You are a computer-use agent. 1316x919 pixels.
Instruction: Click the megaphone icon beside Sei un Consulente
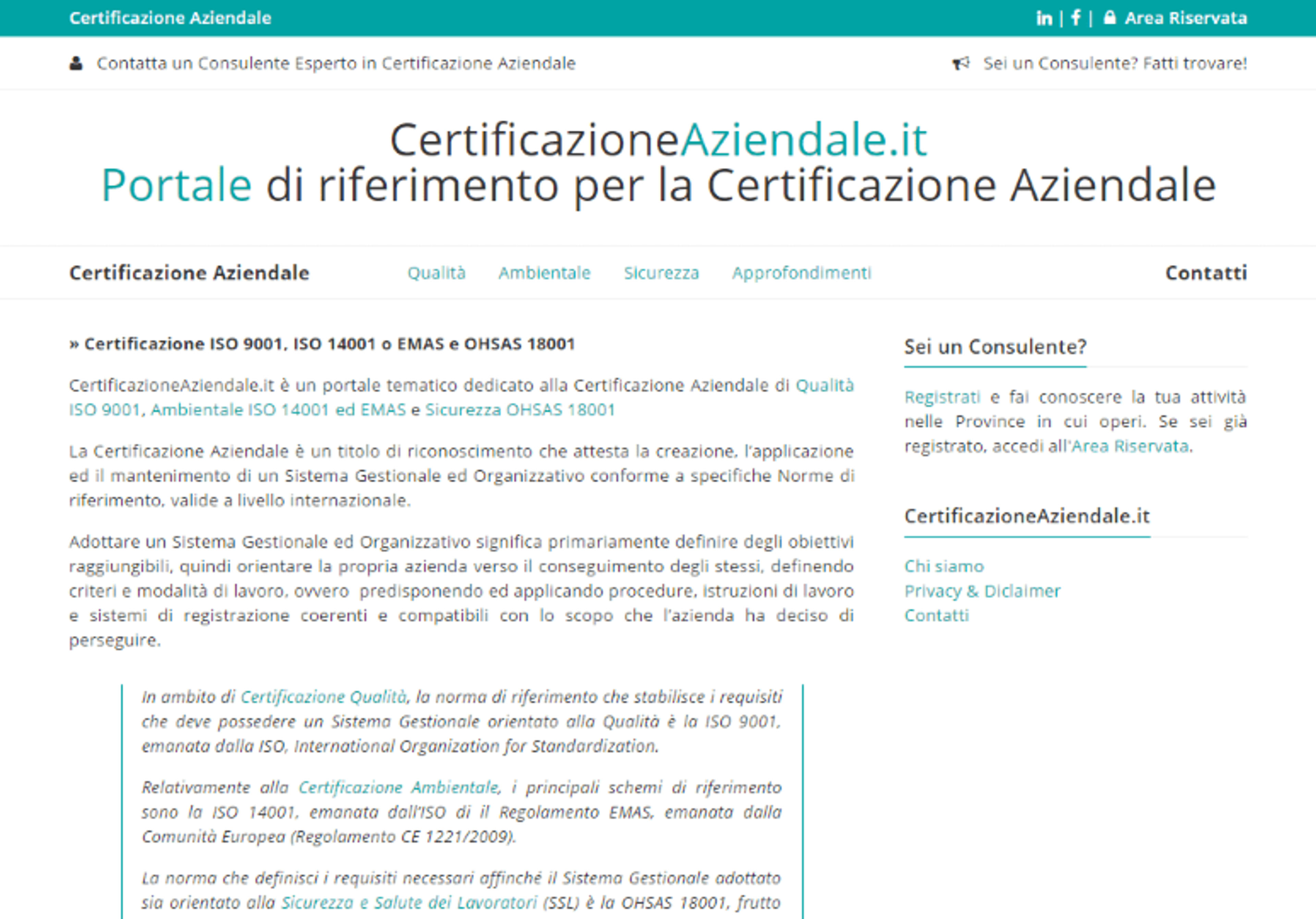click(x=961, y=64)
